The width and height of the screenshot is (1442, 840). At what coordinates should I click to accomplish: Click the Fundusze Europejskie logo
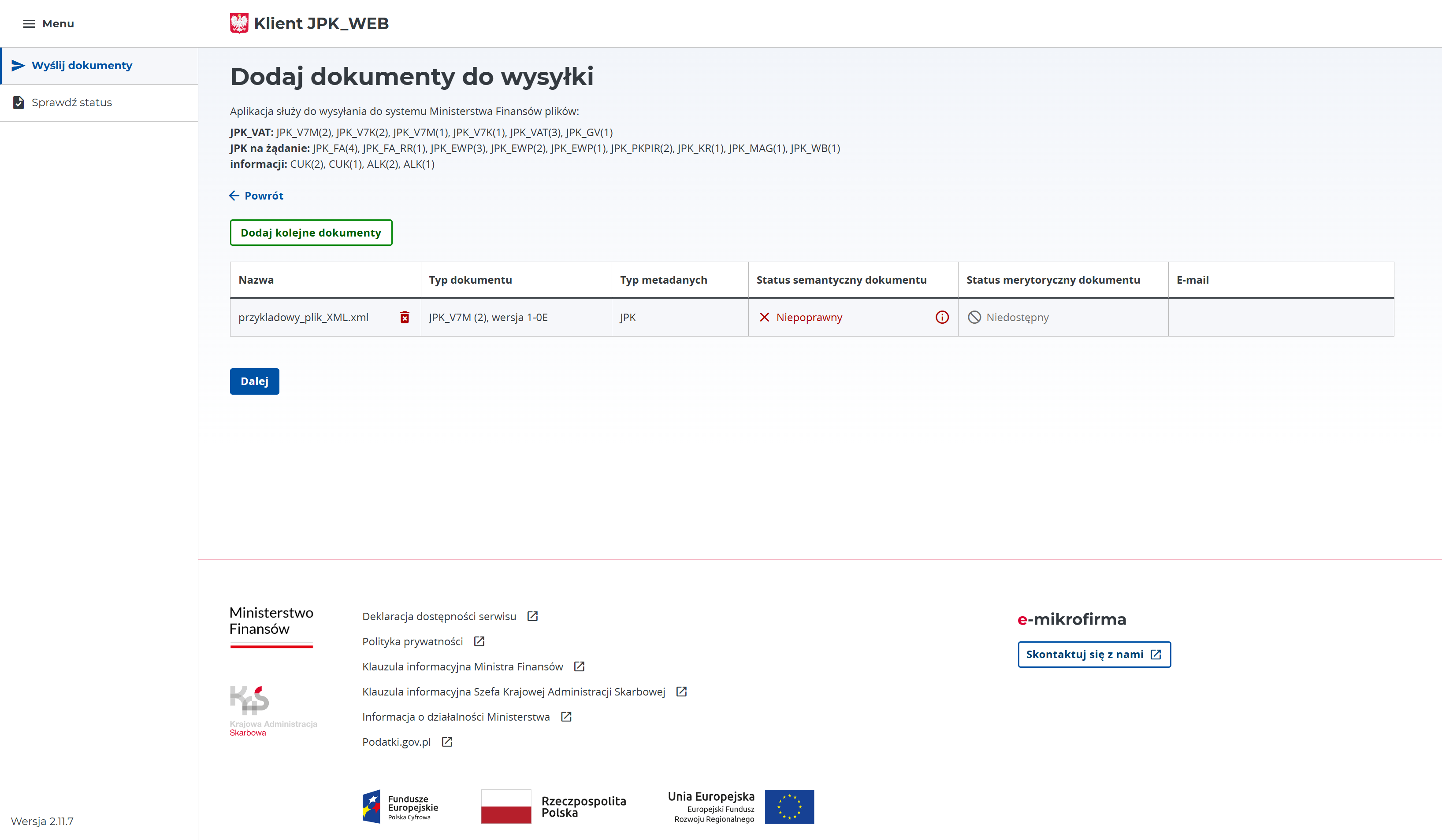[400, 807]
